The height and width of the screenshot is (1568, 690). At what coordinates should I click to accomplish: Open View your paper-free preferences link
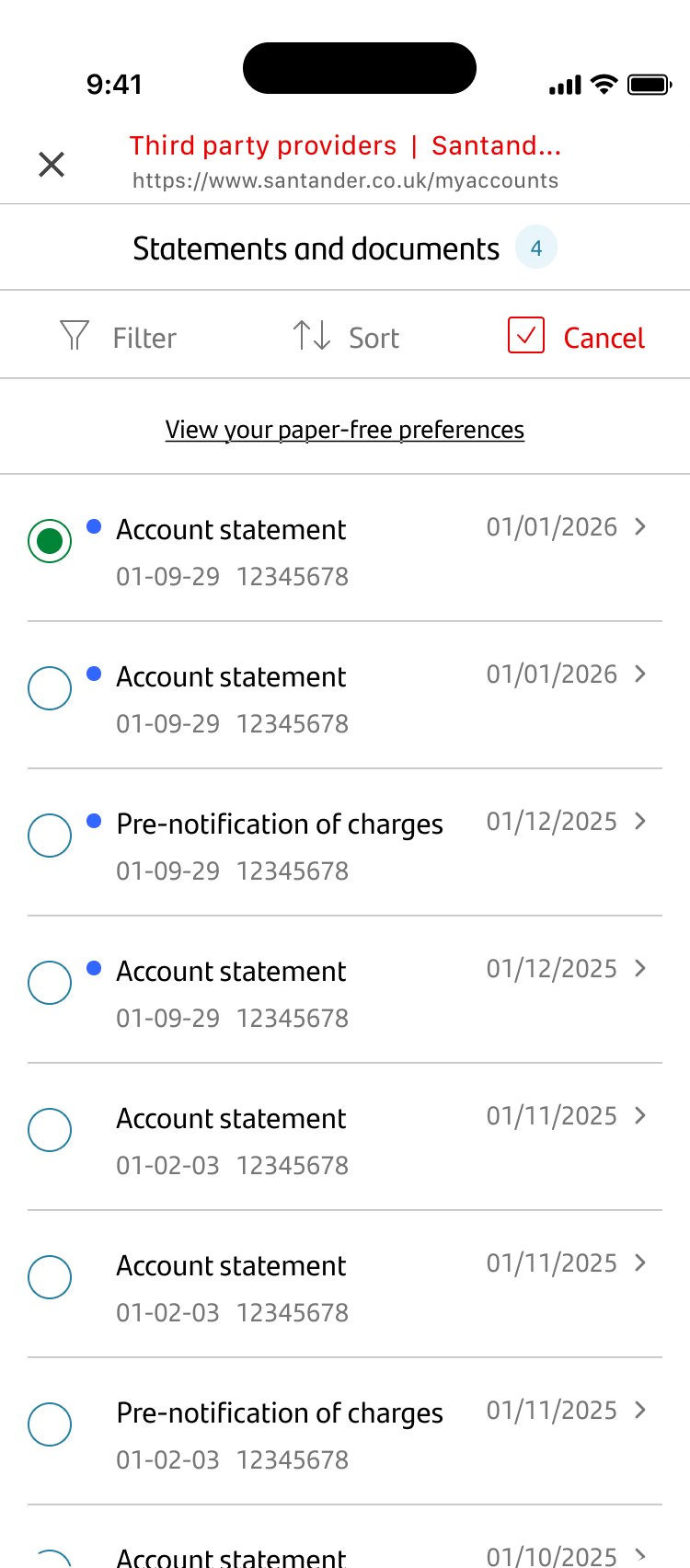coord(345,430)
